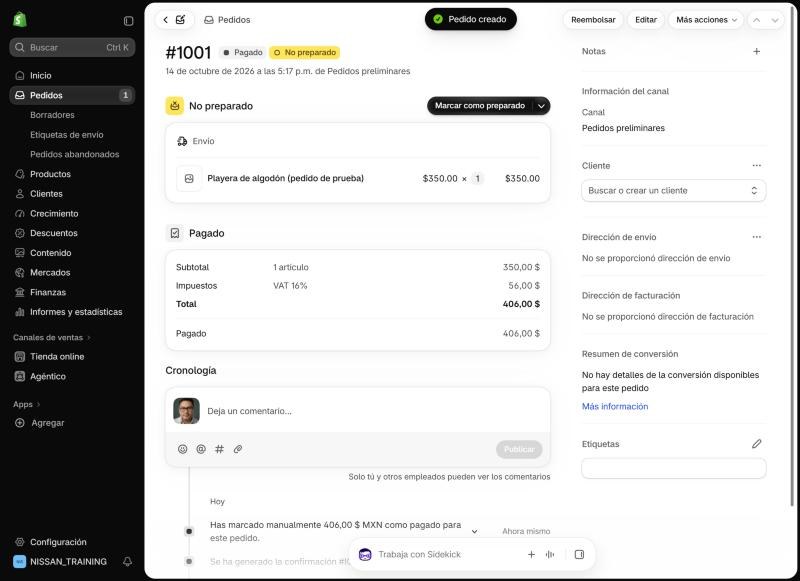Select Pedidos in the sidebar

pos(72,95)
